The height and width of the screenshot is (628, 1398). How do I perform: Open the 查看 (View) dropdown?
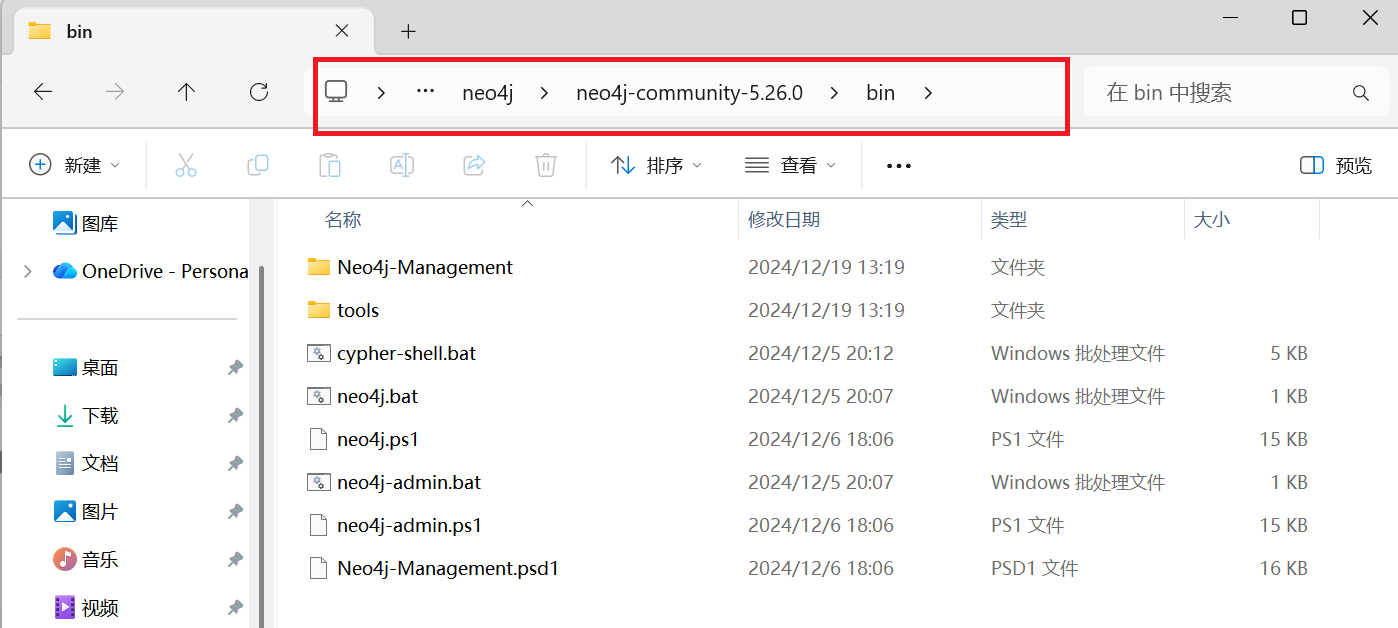tap(790, 165)
